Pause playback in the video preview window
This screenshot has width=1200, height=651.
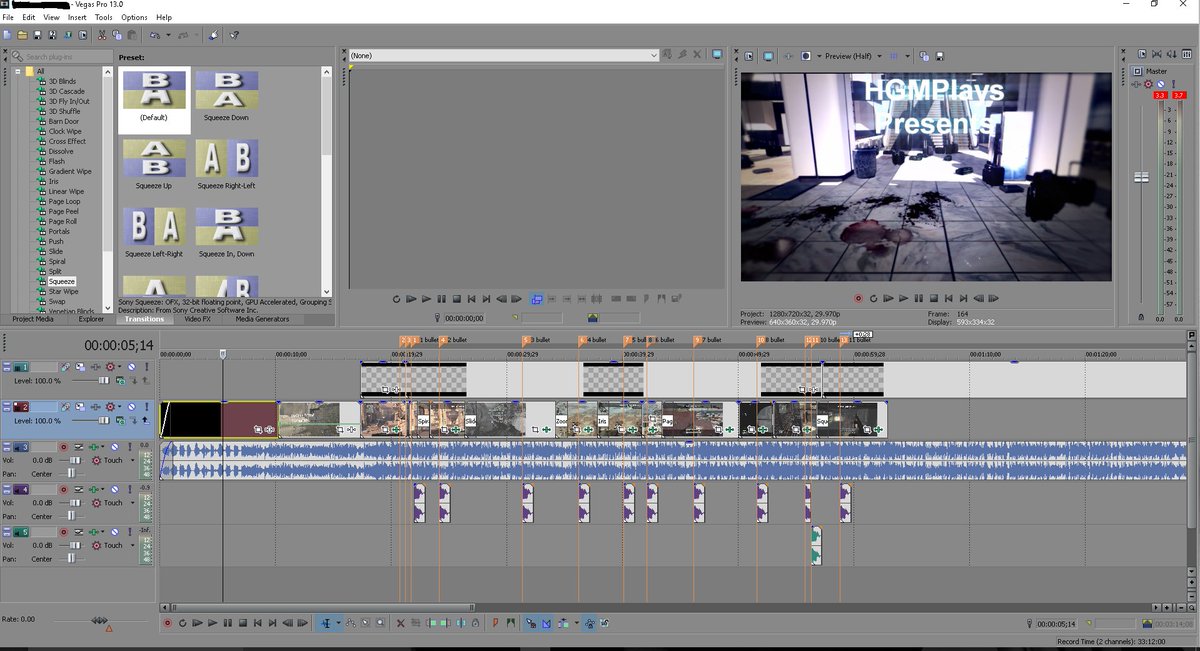coord(919,298)
